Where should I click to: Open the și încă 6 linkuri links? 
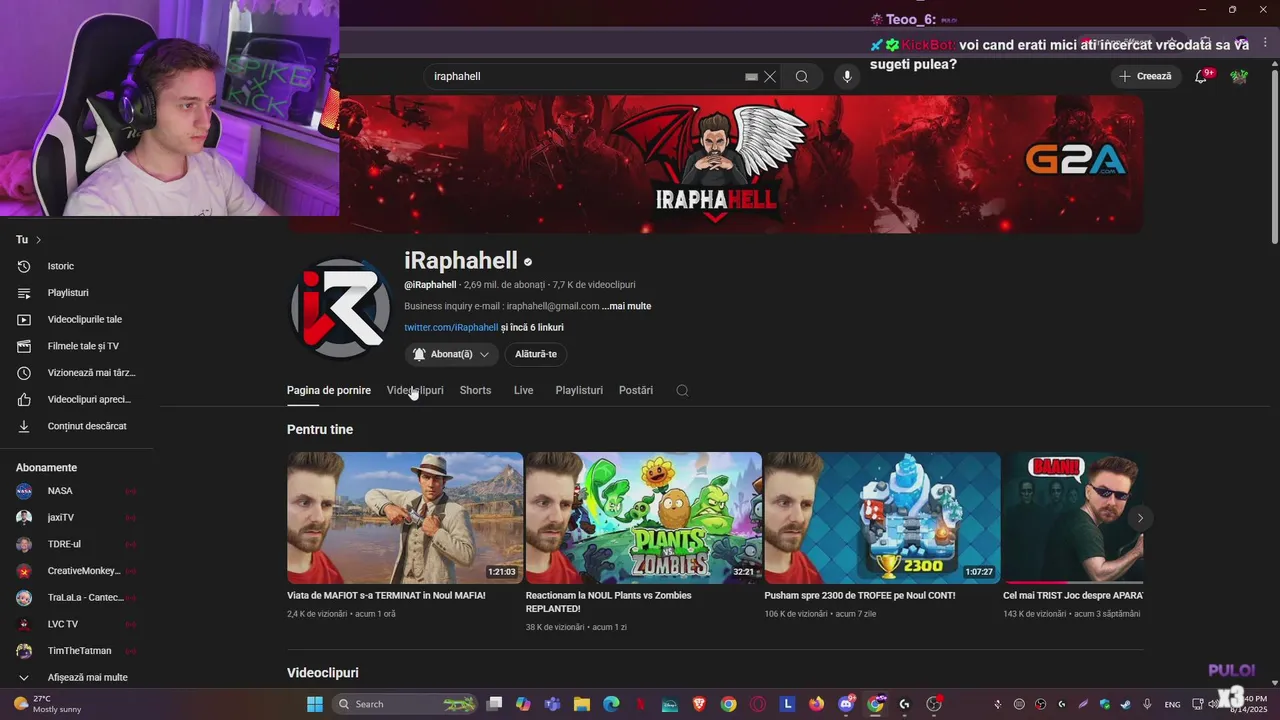pos(532,327)
